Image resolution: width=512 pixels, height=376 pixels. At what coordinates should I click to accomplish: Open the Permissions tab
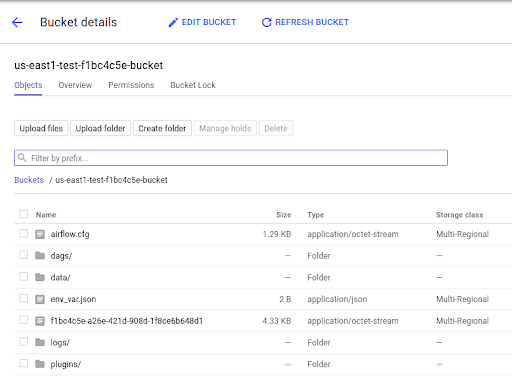click(x=131, y=85)
